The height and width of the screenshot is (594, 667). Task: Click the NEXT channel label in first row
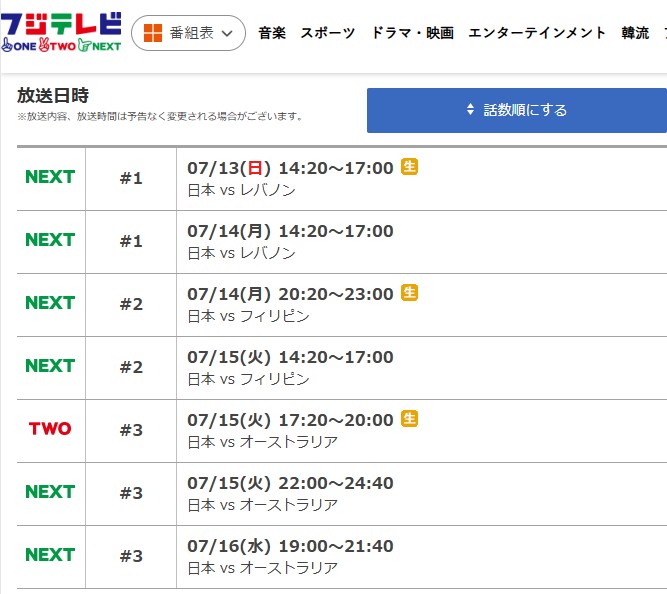coord(50,177)
